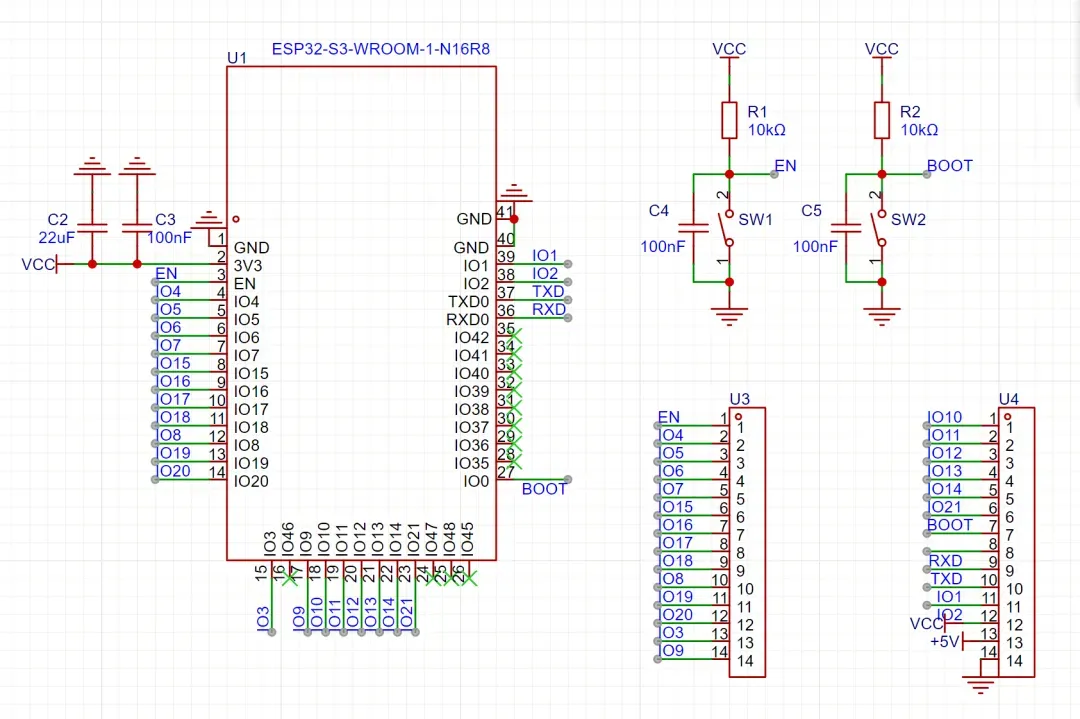Select the C5 designator label
Viewport: 1080px width, 719px height.
point(811,211)
